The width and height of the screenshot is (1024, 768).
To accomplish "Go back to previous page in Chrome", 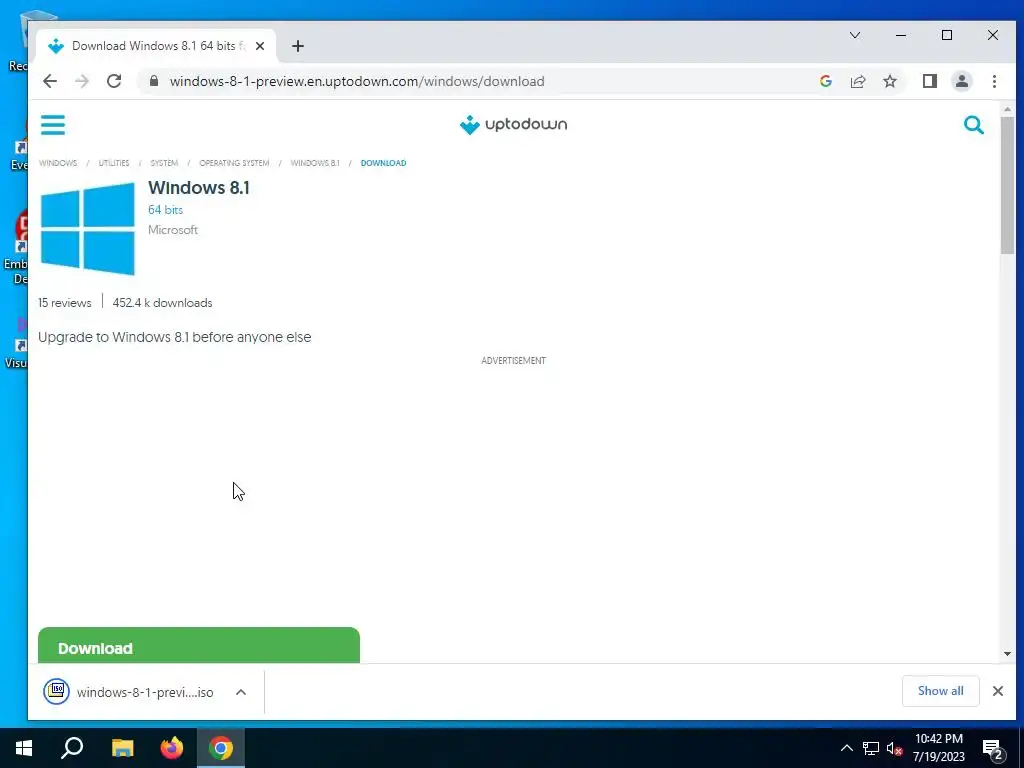I will point(50,81).
